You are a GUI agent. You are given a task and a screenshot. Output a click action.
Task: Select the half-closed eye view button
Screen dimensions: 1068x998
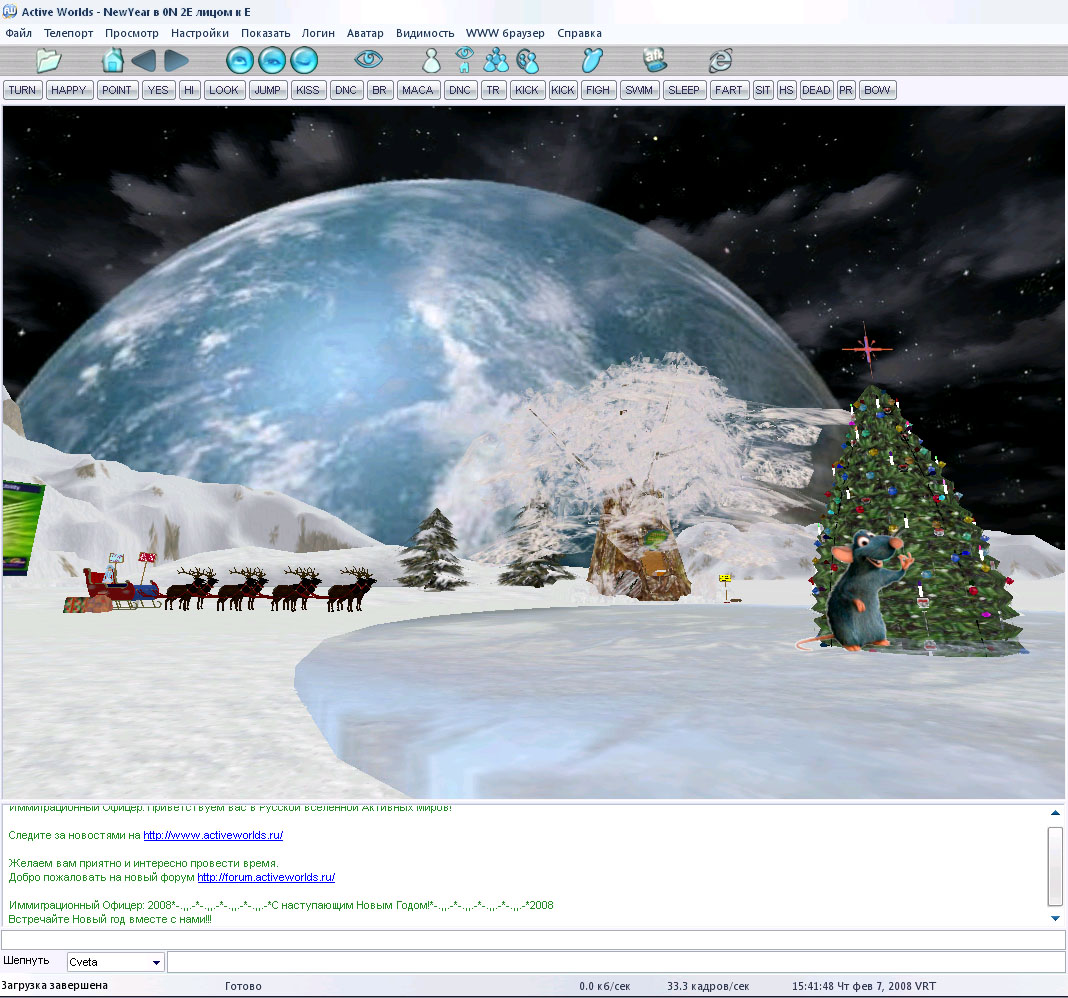272,61
